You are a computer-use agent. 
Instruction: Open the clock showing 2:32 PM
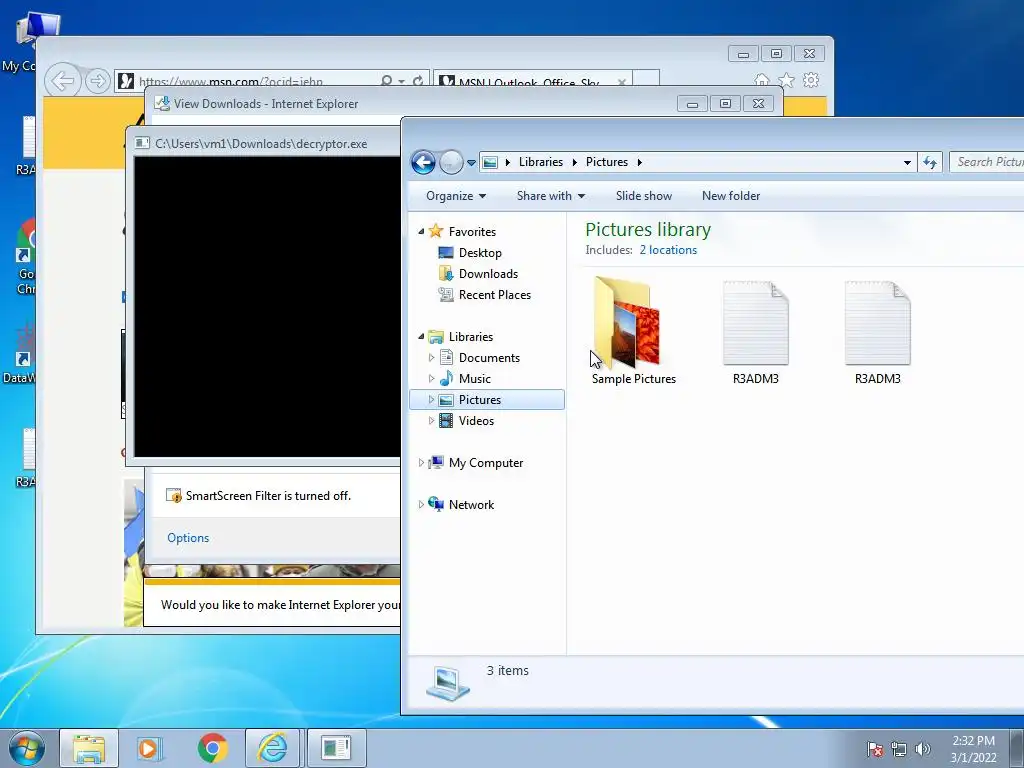[x=973, y=748]
